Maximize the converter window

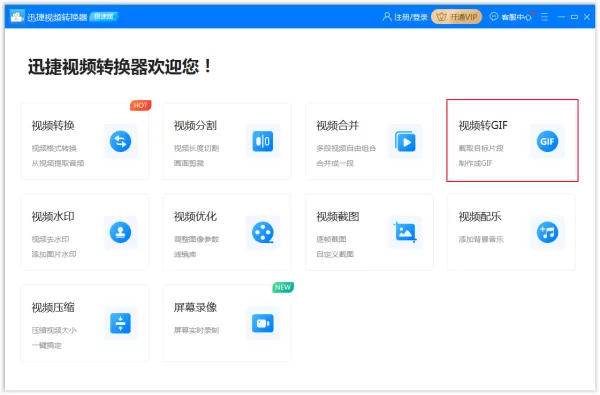[x=574, y=17]
